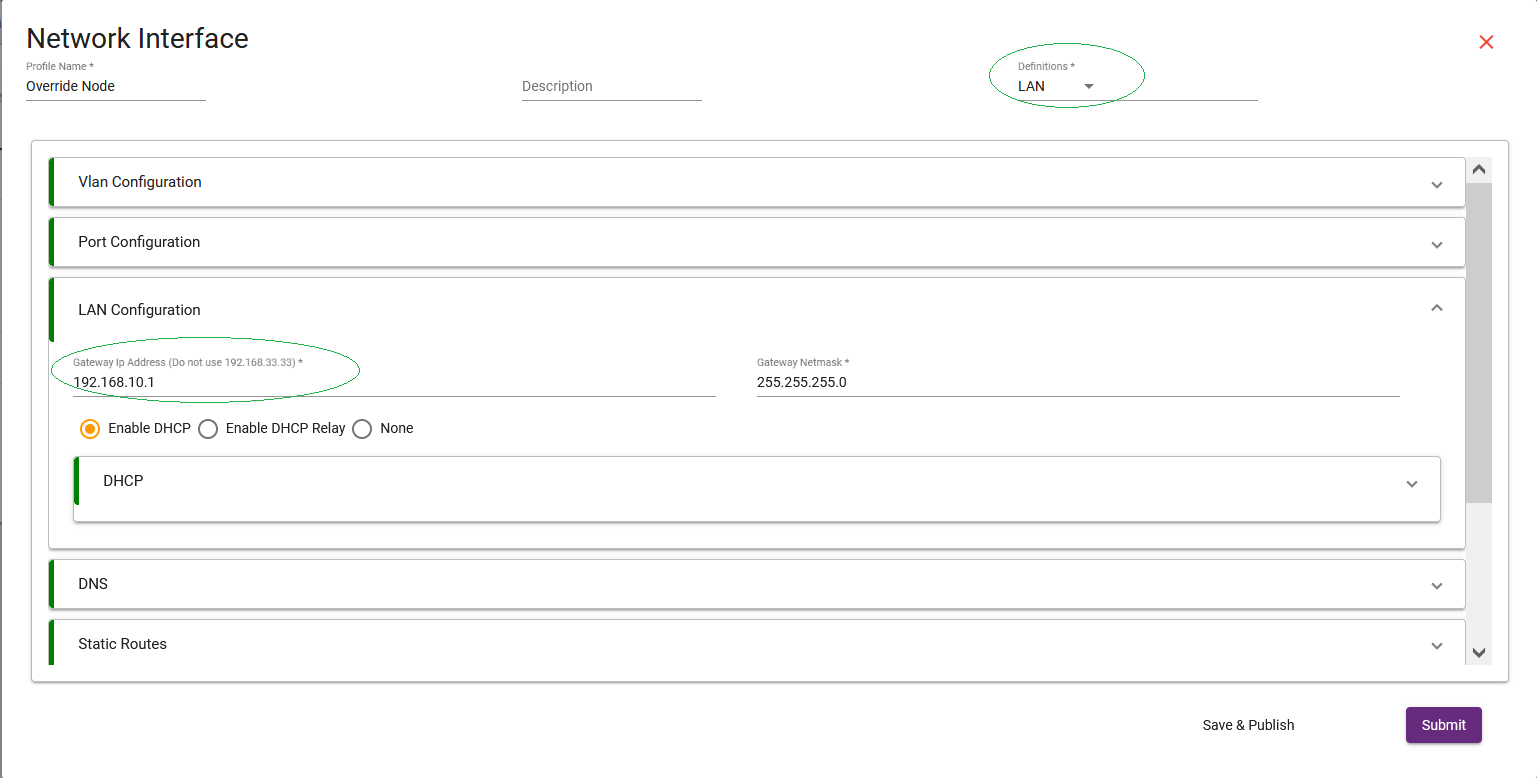Click the LAN Configuration header text
This screenshot has width=1537, height=778.
point(139,310)
